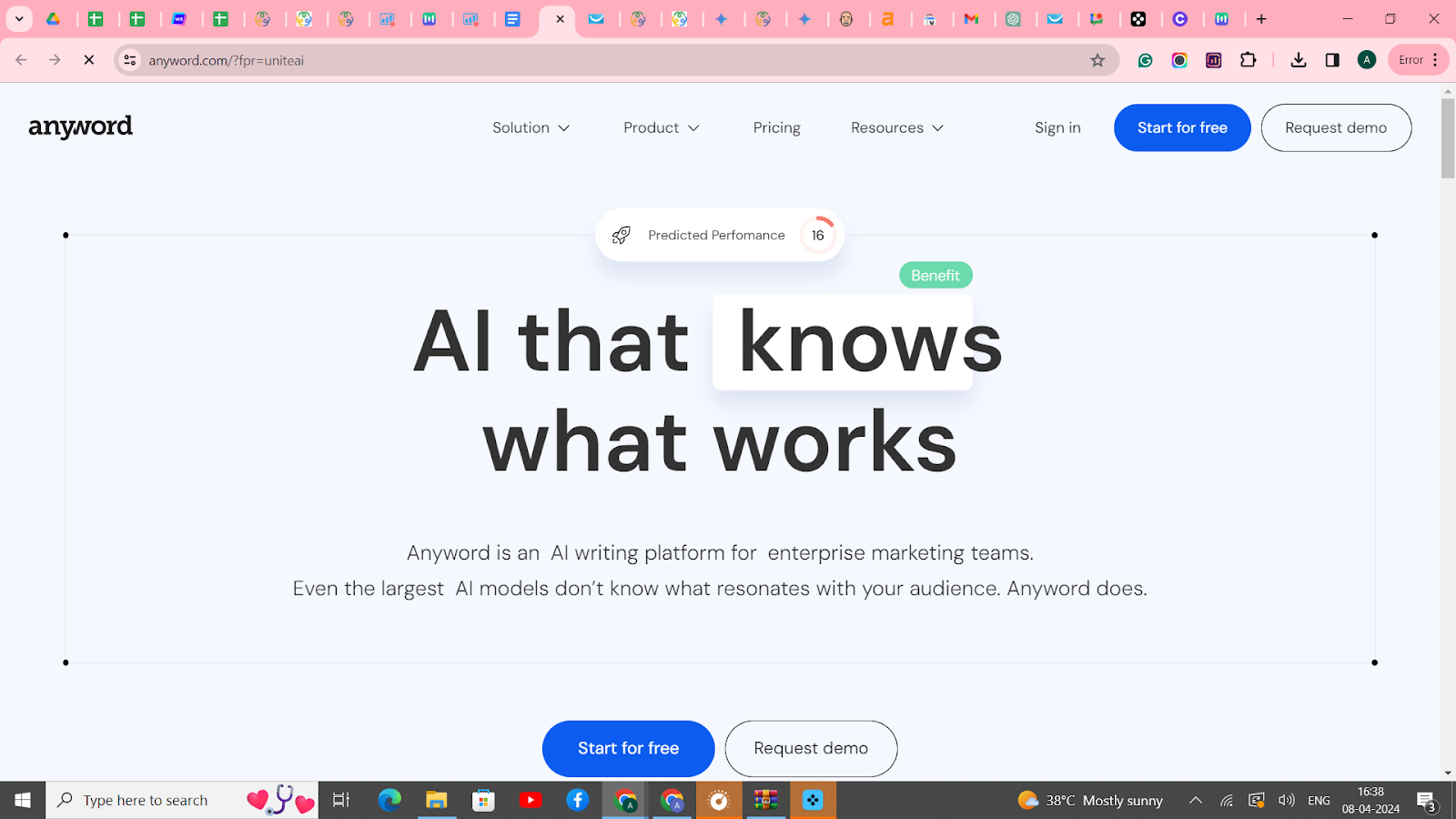Close the active Anyword tab
The width and height of the screenshot is (1456, 819).
(560, 18)
